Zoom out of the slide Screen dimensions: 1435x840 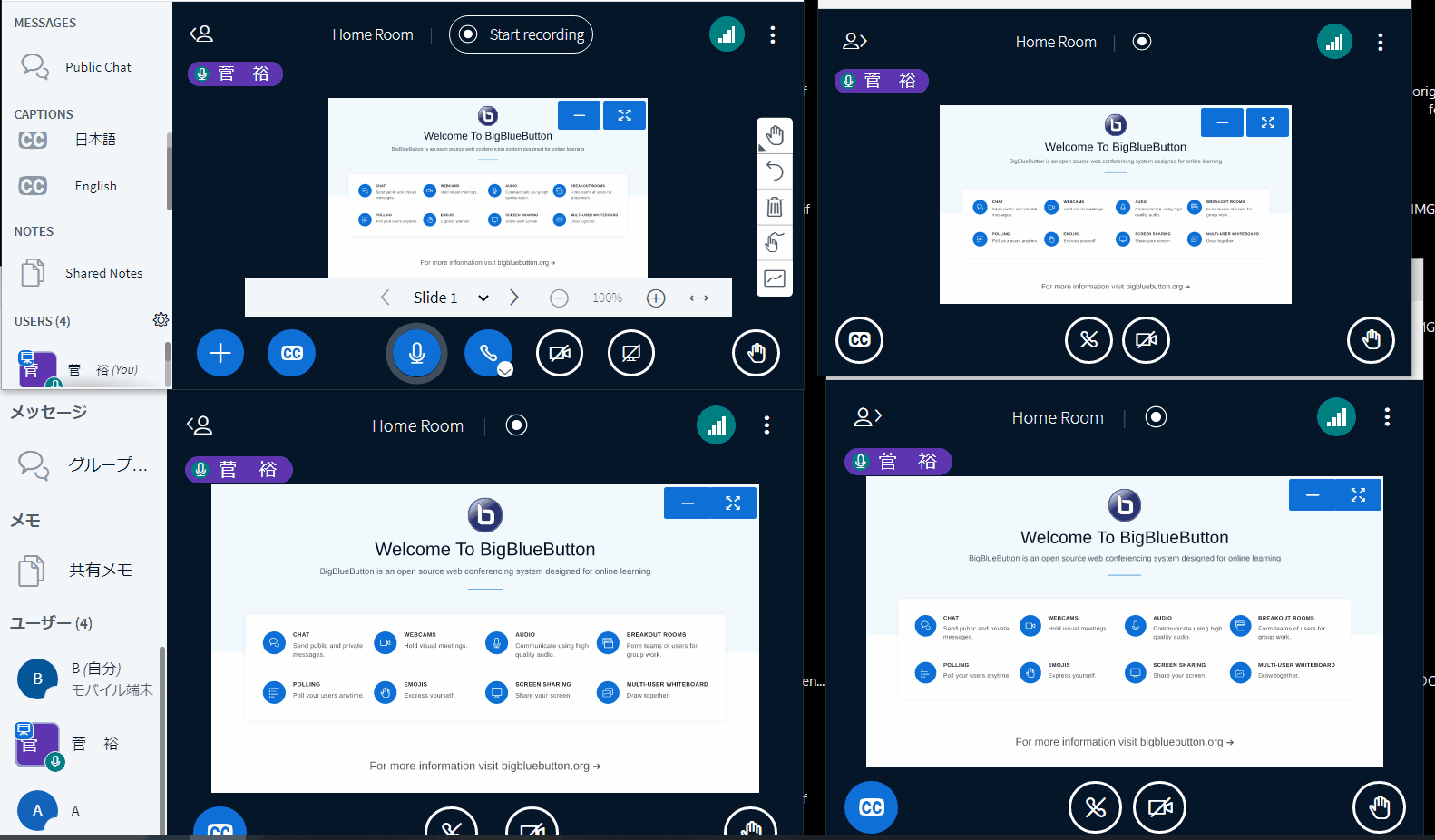pyautogui.click(x=560, y=298)
